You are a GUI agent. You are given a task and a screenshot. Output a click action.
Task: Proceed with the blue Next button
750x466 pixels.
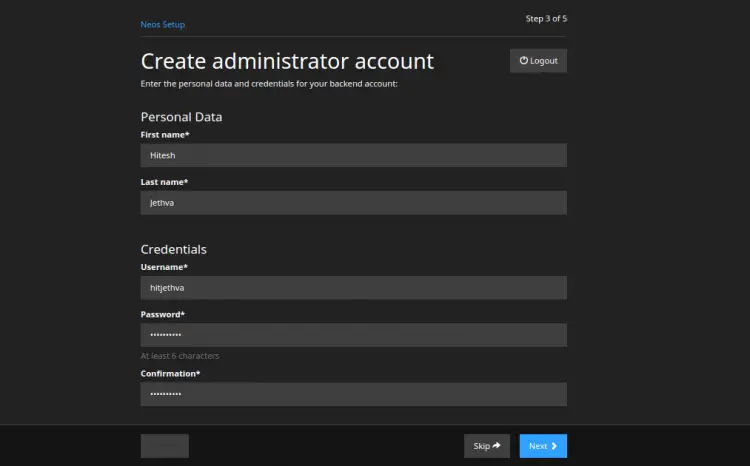click(x=542, y=446)
